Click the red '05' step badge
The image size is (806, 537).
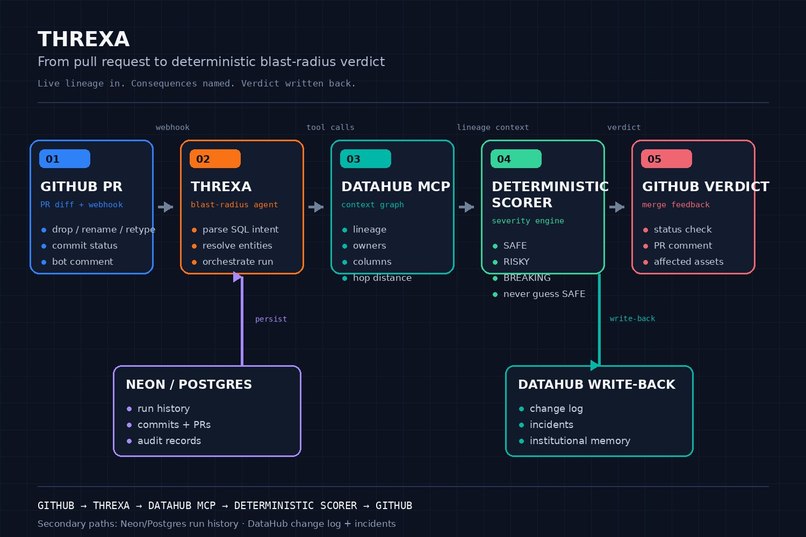click(666, 159)
